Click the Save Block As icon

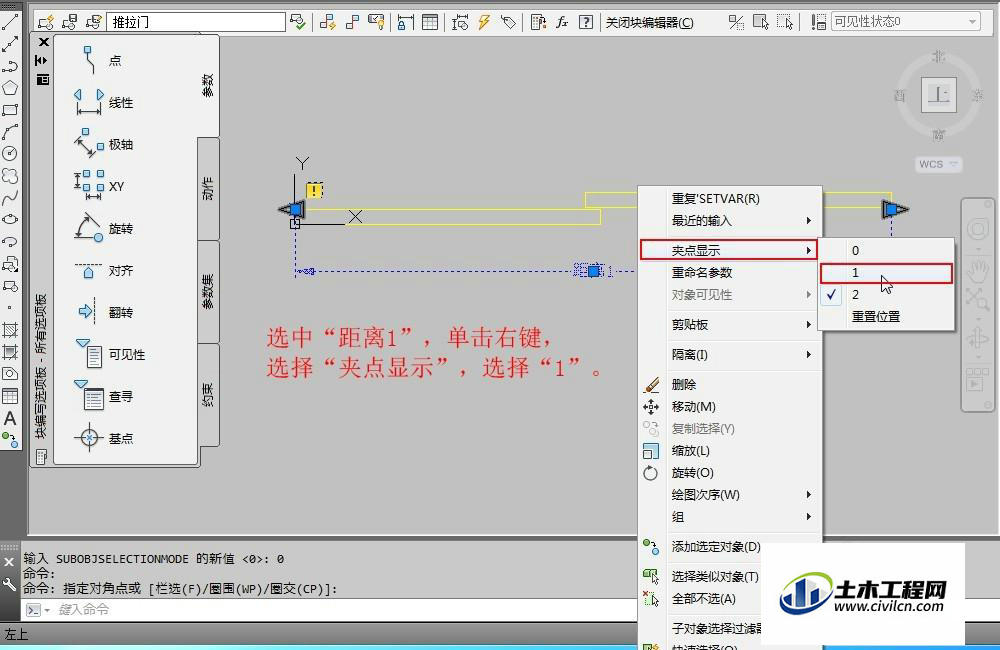94,22
